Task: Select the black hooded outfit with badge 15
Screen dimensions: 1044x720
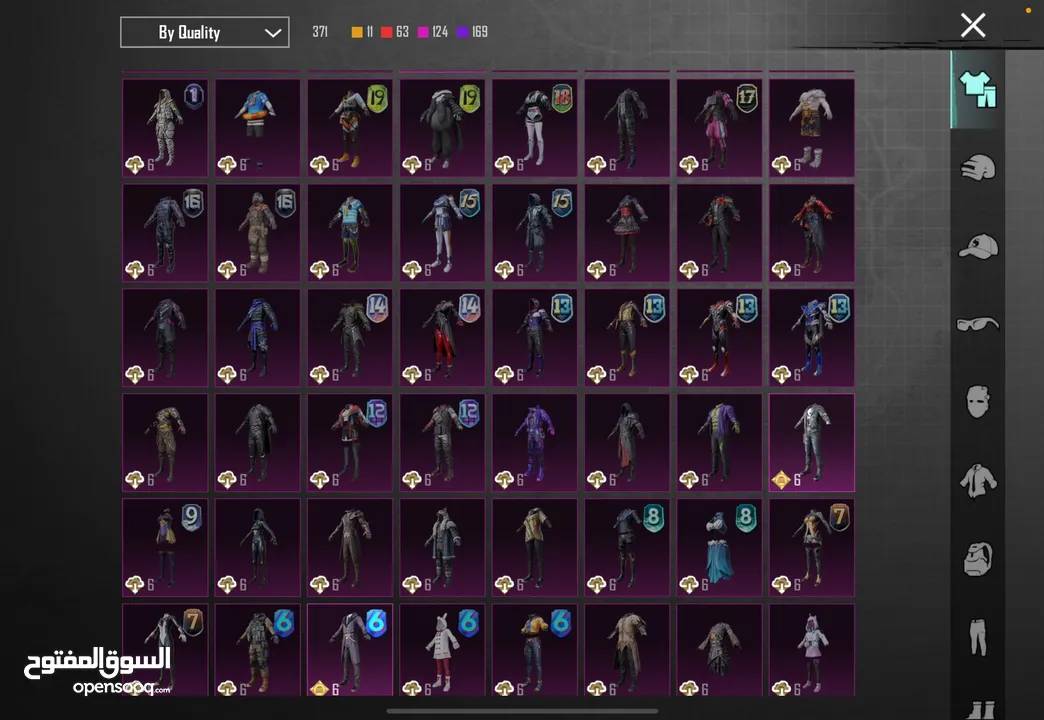Action: pos(535,233)
